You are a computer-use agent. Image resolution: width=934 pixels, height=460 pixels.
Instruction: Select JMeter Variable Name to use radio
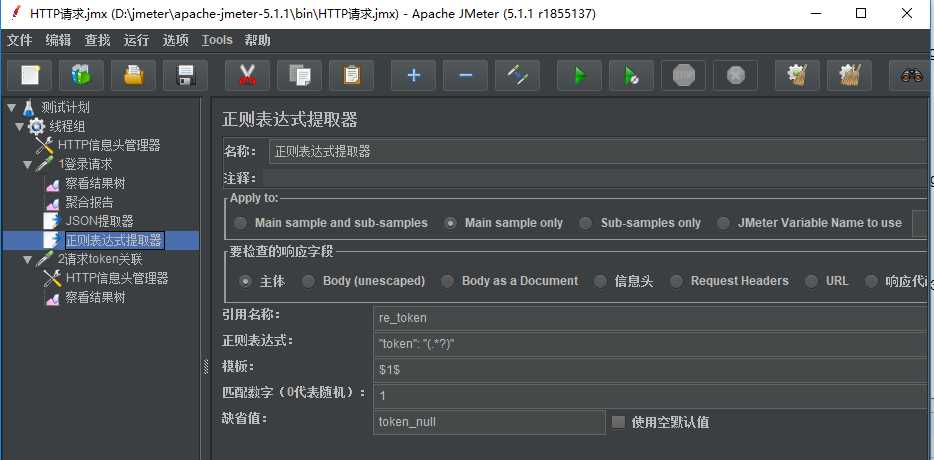(723, 223)
